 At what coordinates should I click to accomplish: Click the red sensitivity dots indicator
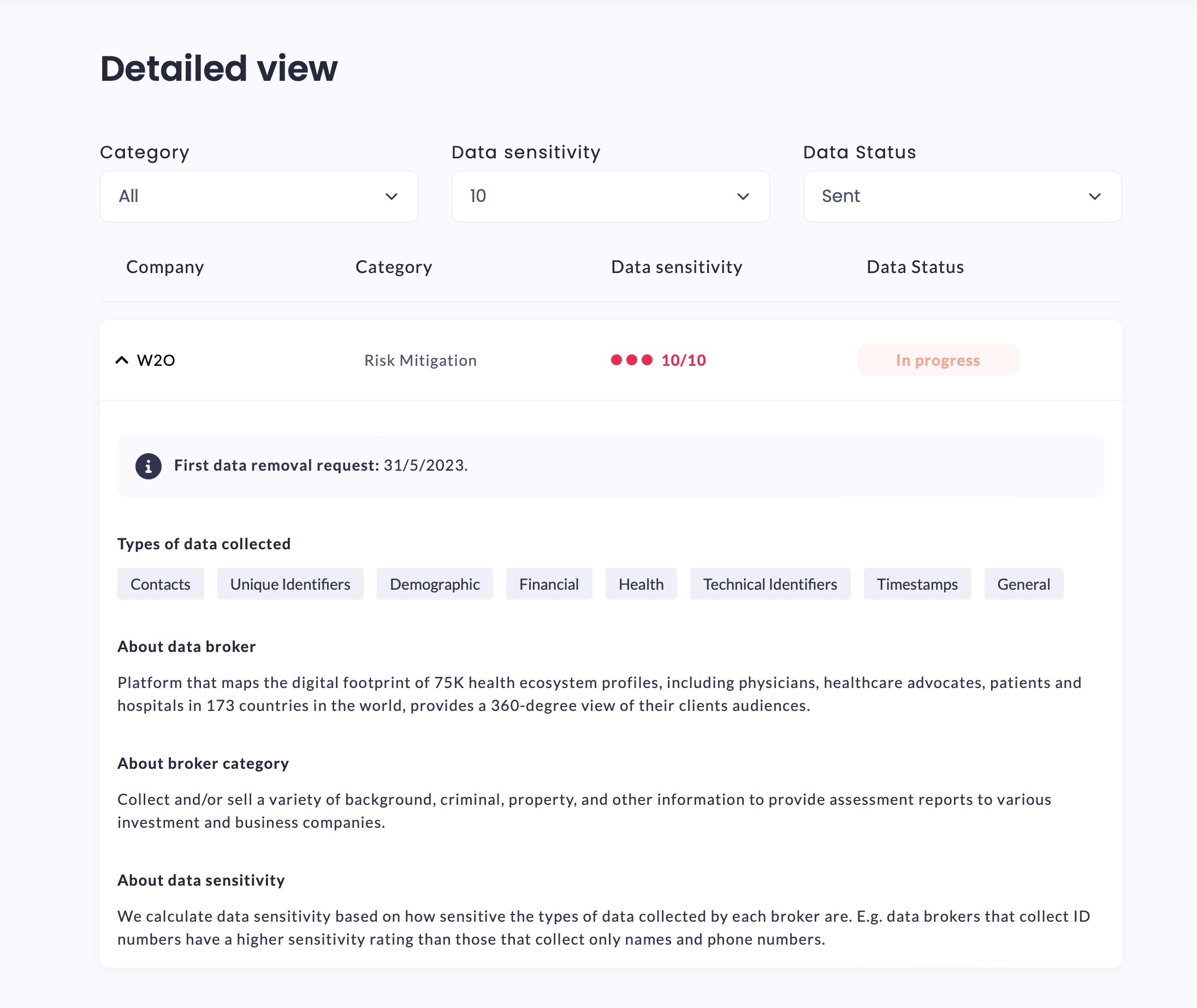pyautogui.click(x=631, y=360)
